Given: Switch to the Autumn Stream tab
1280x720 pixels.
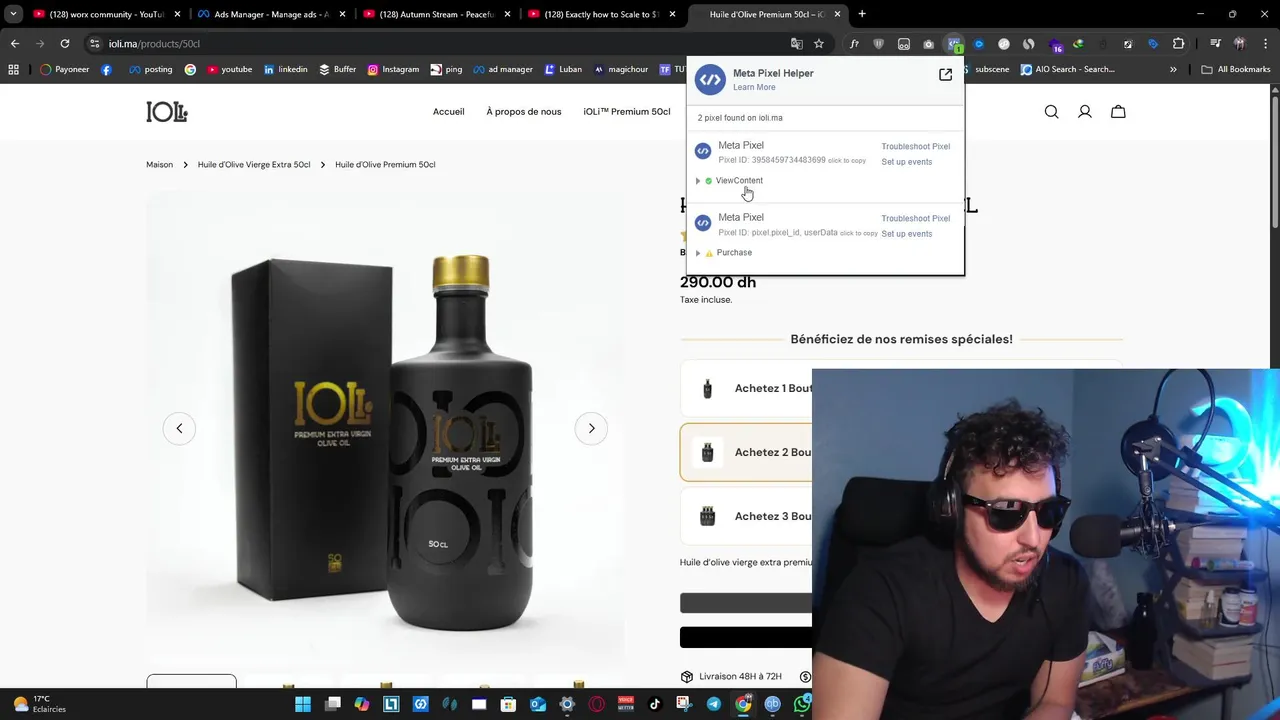Looking at the screenshot, I should coord(435,14).
